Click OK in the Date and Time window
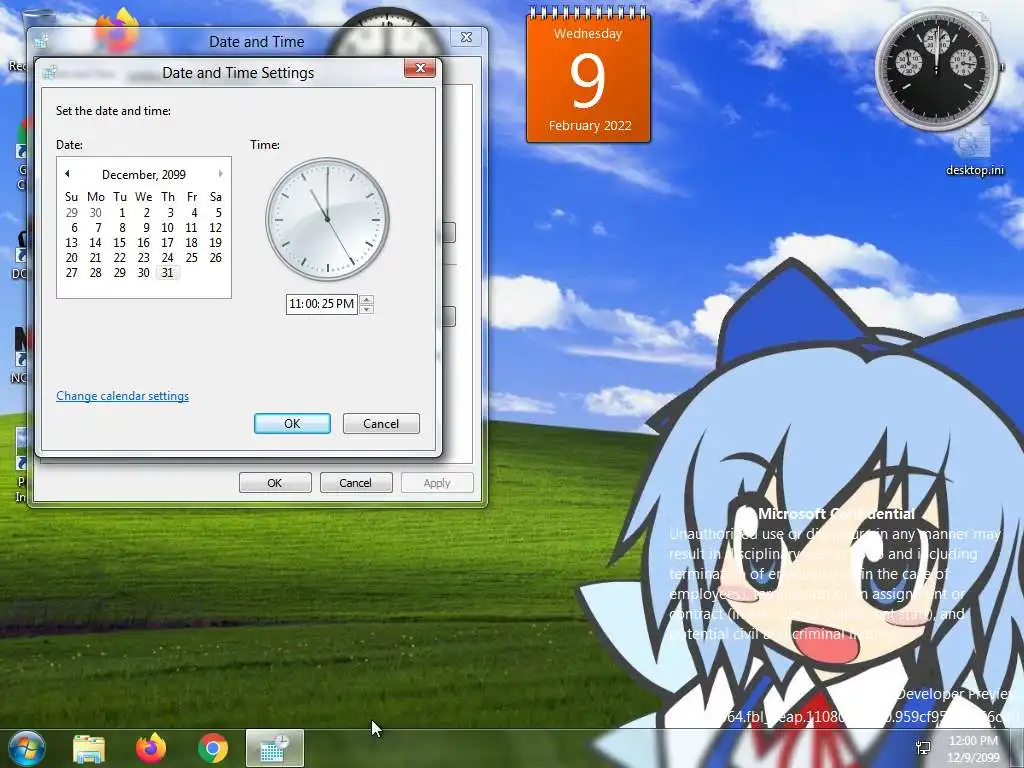This screenshot has height=768, width=1024. 275,483
